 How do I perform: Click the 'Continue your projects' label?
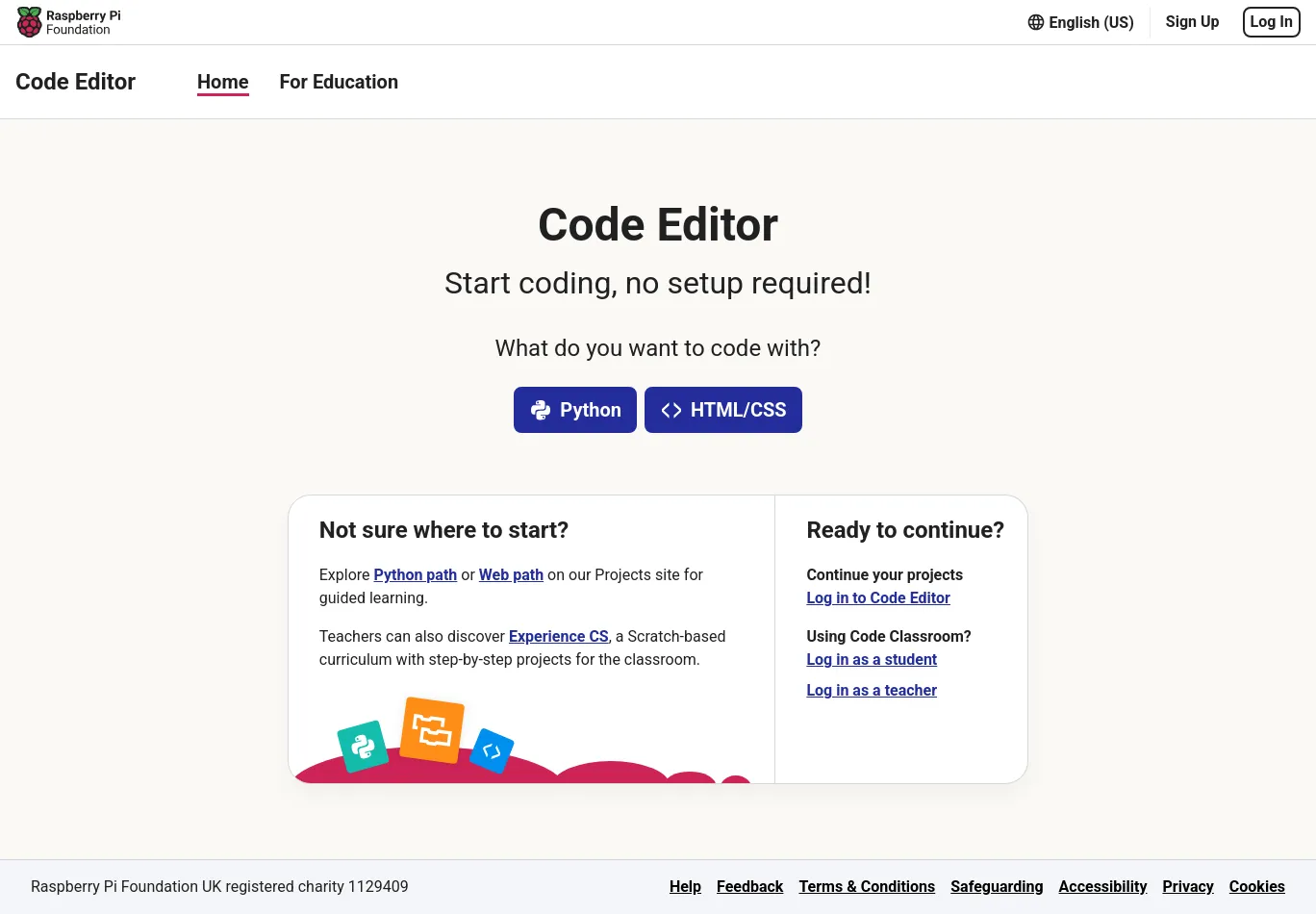click(x=884, y=574)
